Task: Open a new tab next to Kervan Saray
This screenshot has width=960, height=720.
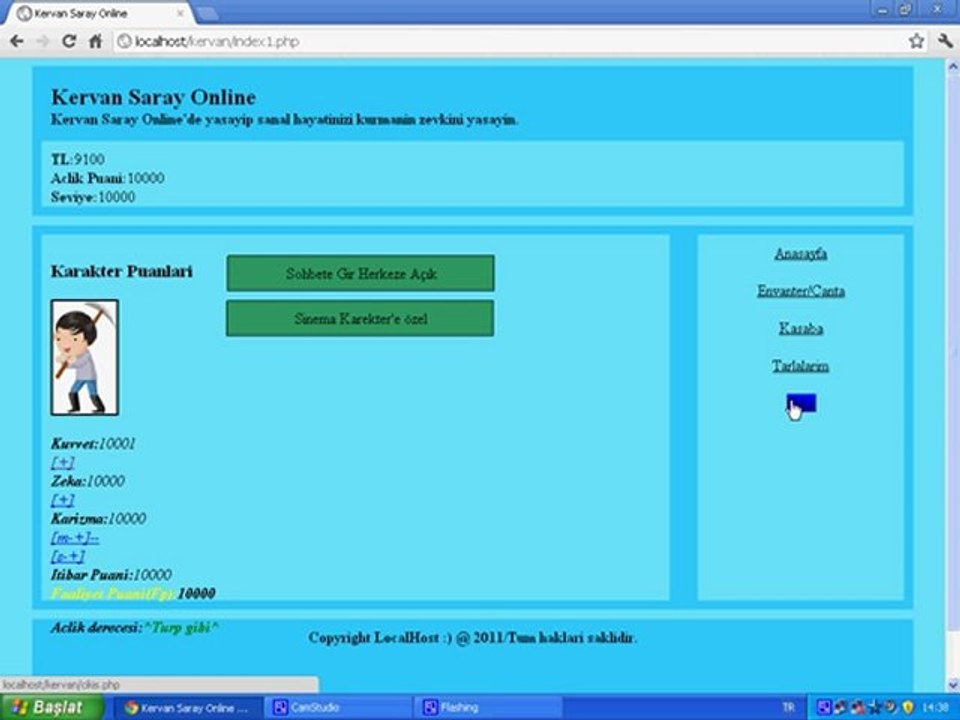Action: click(x=207, y=13)
